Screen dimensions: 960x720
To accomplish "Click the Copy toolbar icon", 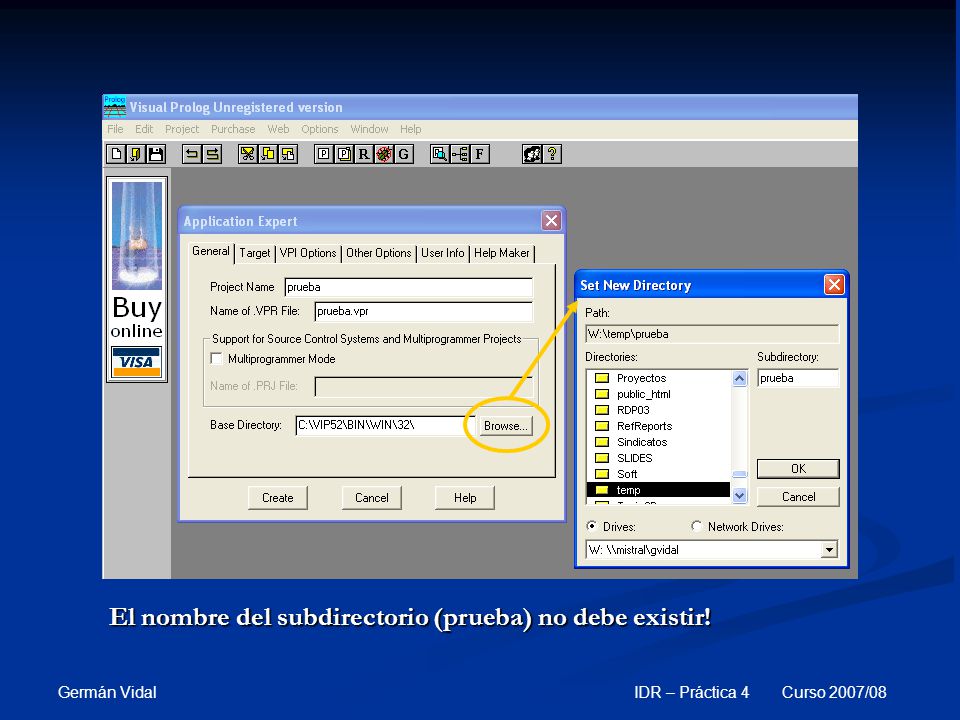I will pos(268,154).
